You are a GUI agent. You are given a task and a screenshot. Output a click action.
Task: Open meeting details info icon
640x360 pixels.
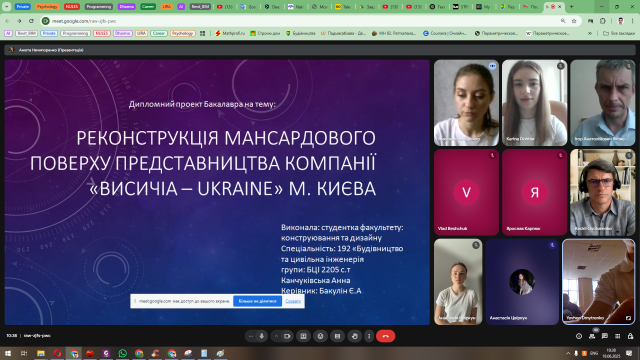579,336
